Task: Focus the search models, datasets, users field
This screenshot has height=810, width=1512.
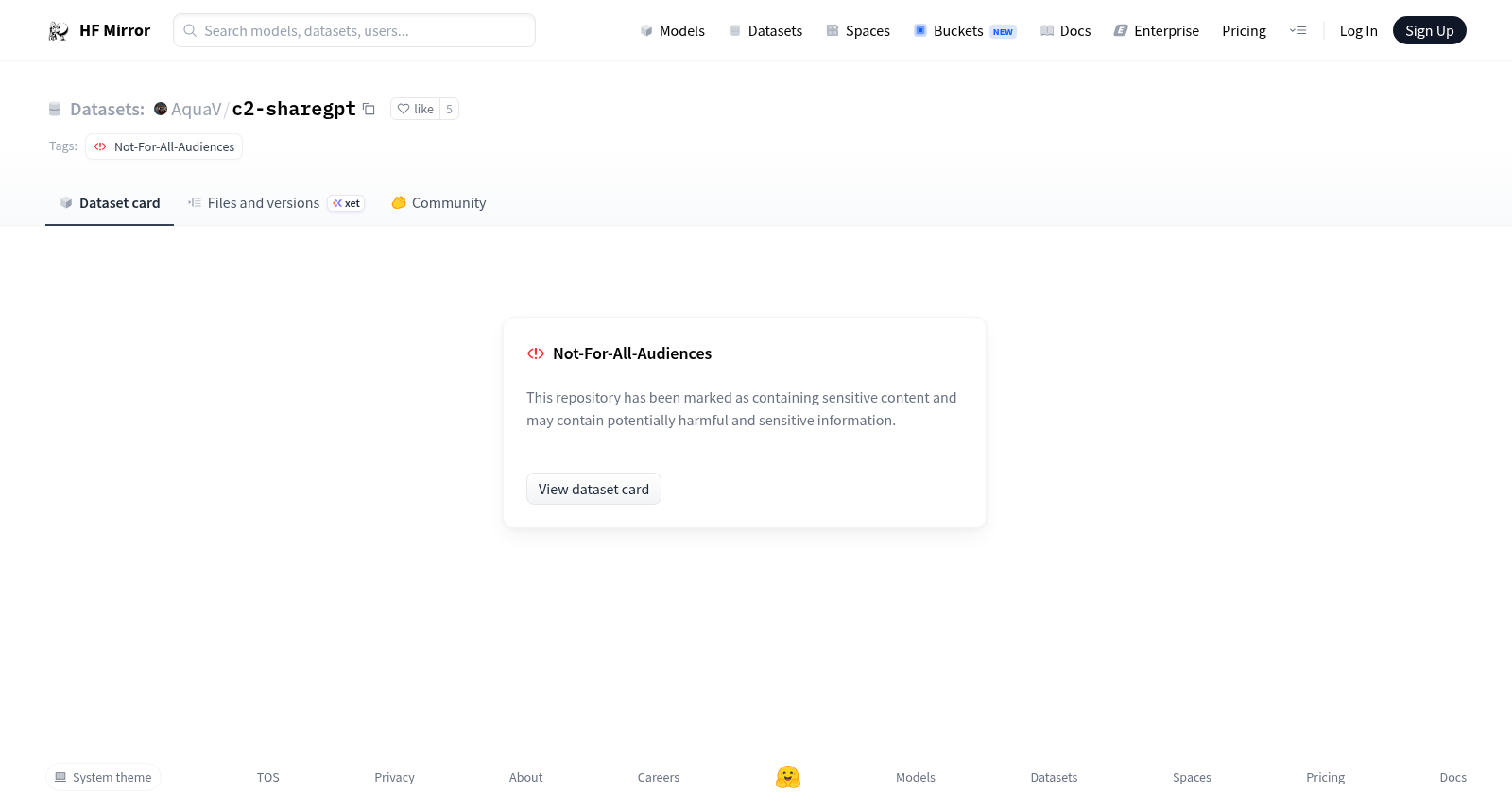Action: point(354,30)
